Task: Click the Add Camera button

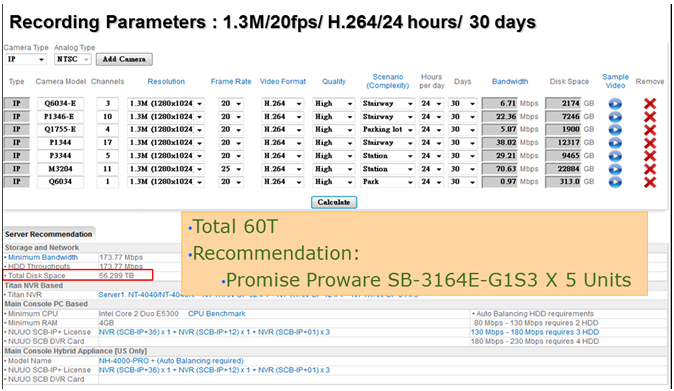Action: pos(124,59)
